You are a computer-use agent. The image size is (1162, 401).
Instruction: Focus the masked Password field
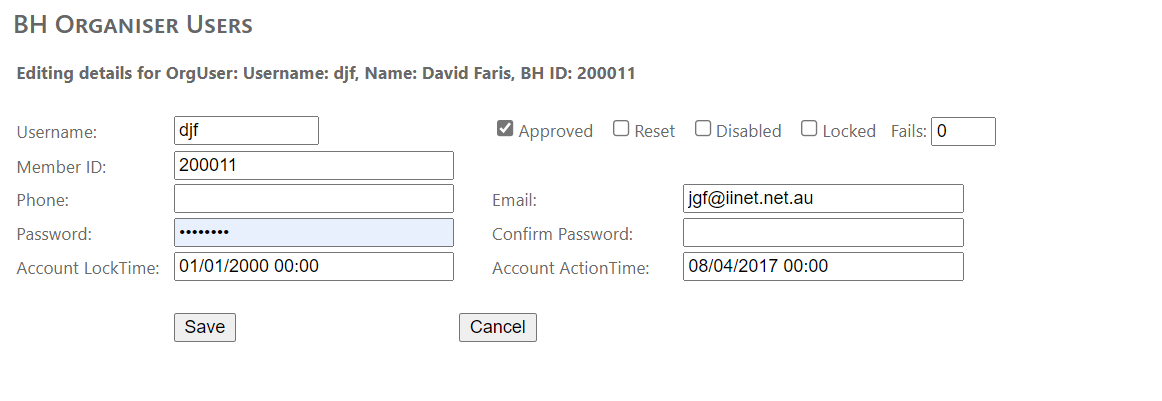[x=313, y=233]
